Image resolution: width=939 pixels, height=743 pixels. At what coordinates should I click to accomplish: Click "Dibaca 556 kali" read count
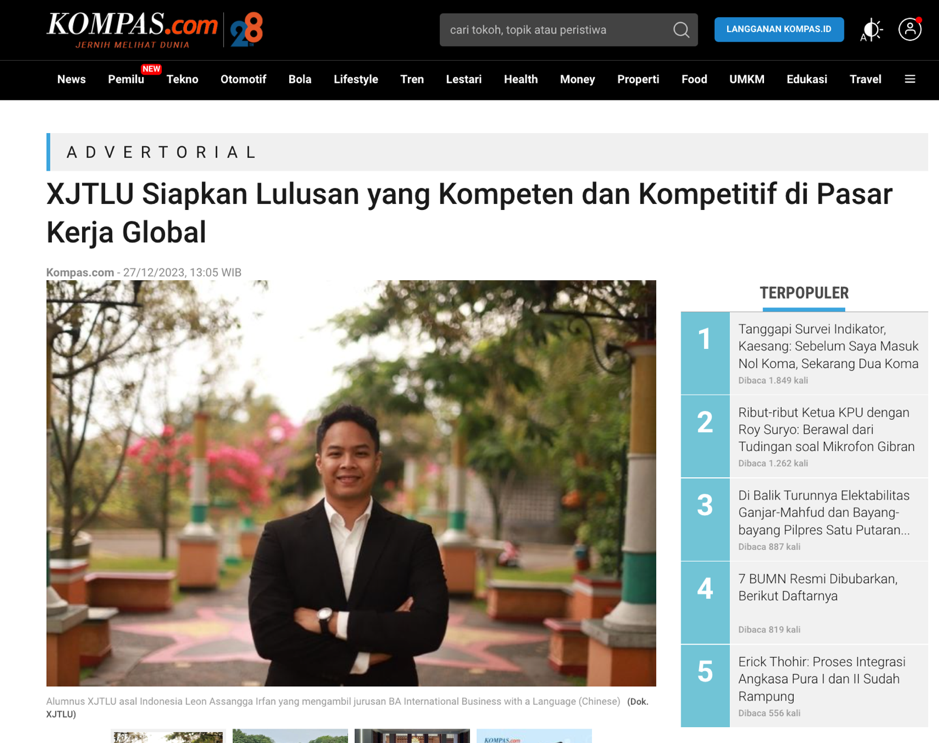769,713
